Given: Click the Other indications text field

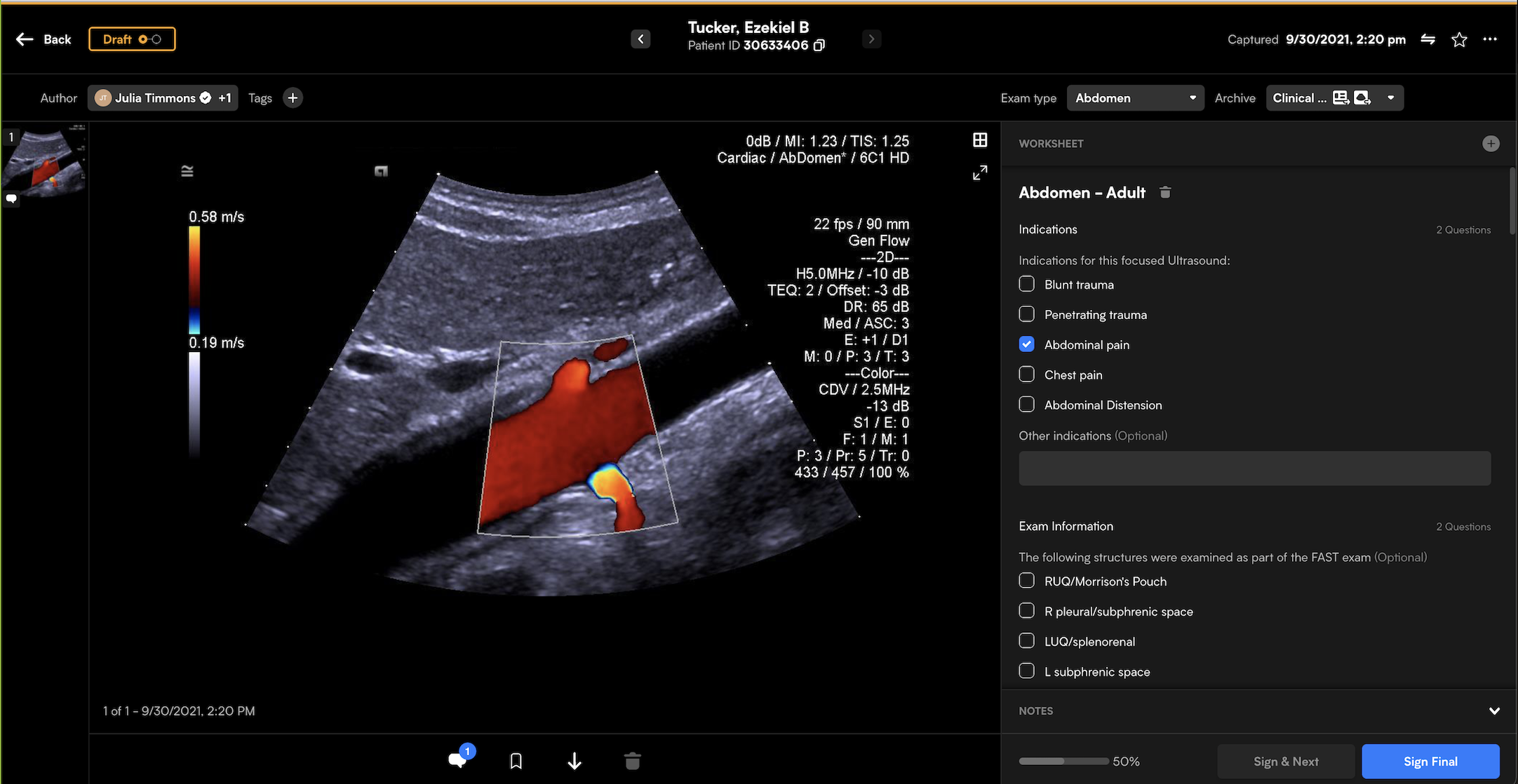Looking at the screenshot, I should 1254,468.
